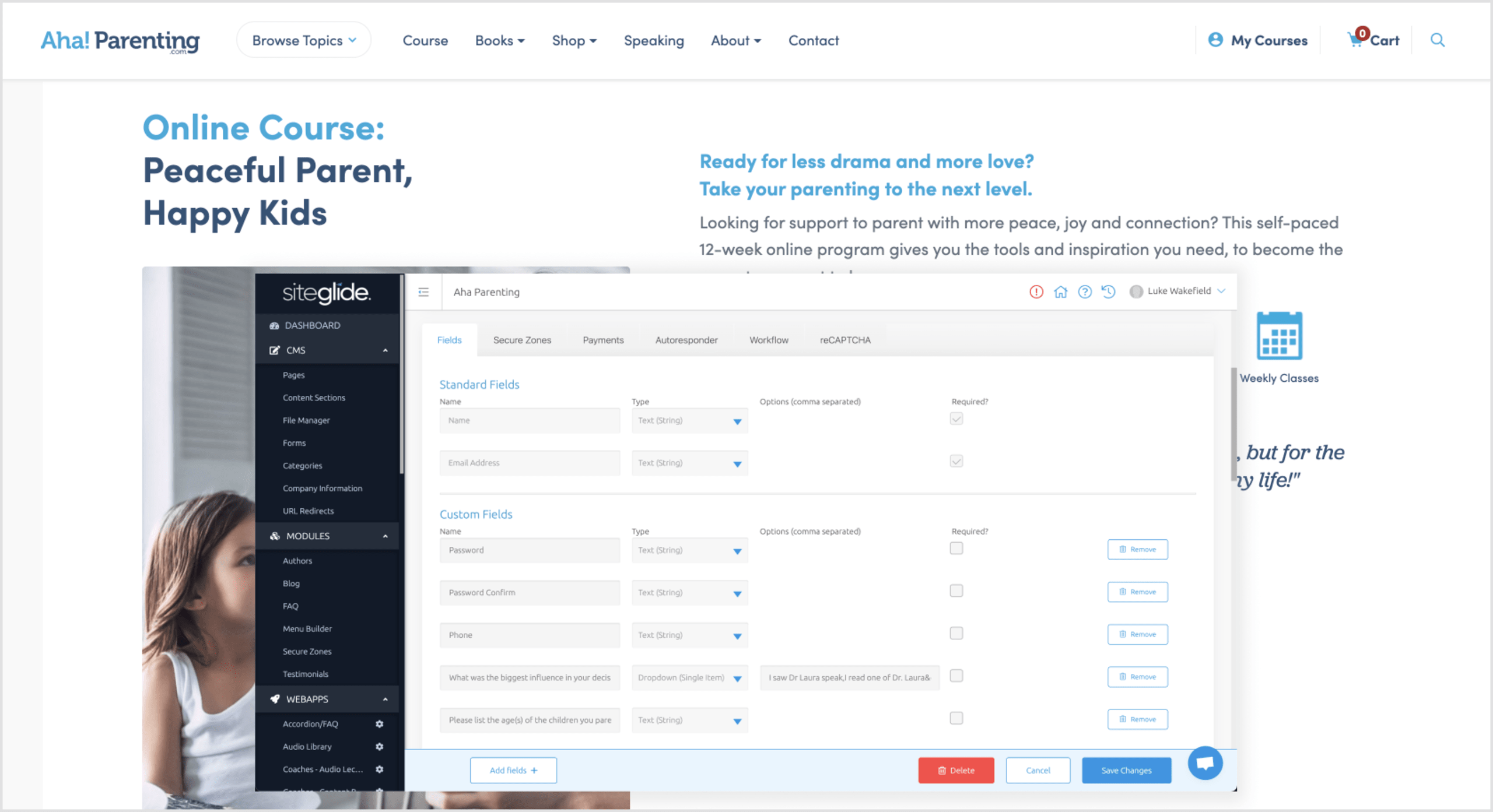Click the Save Changes button
The image size is (1493, 812).
coord(1126,771)
